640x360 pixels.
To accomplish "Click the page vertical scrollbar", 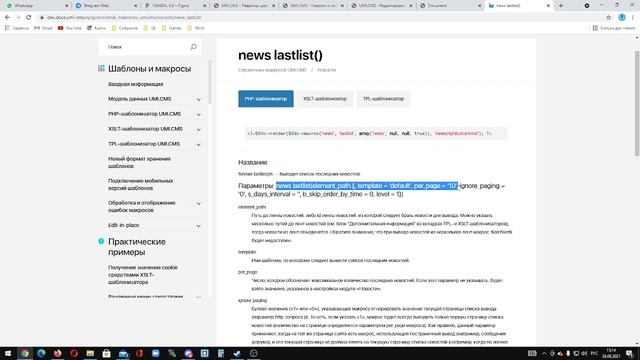I will (637, 103).
